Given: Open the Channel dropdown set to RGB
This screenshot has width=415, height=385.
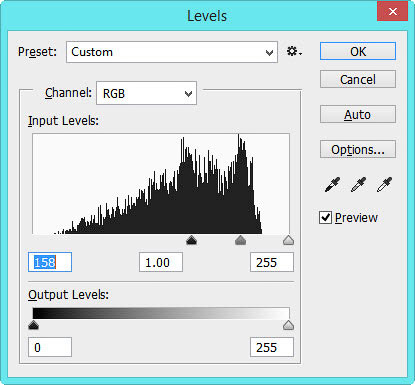Looking at the screenshot, I should (x=146, y=93).
